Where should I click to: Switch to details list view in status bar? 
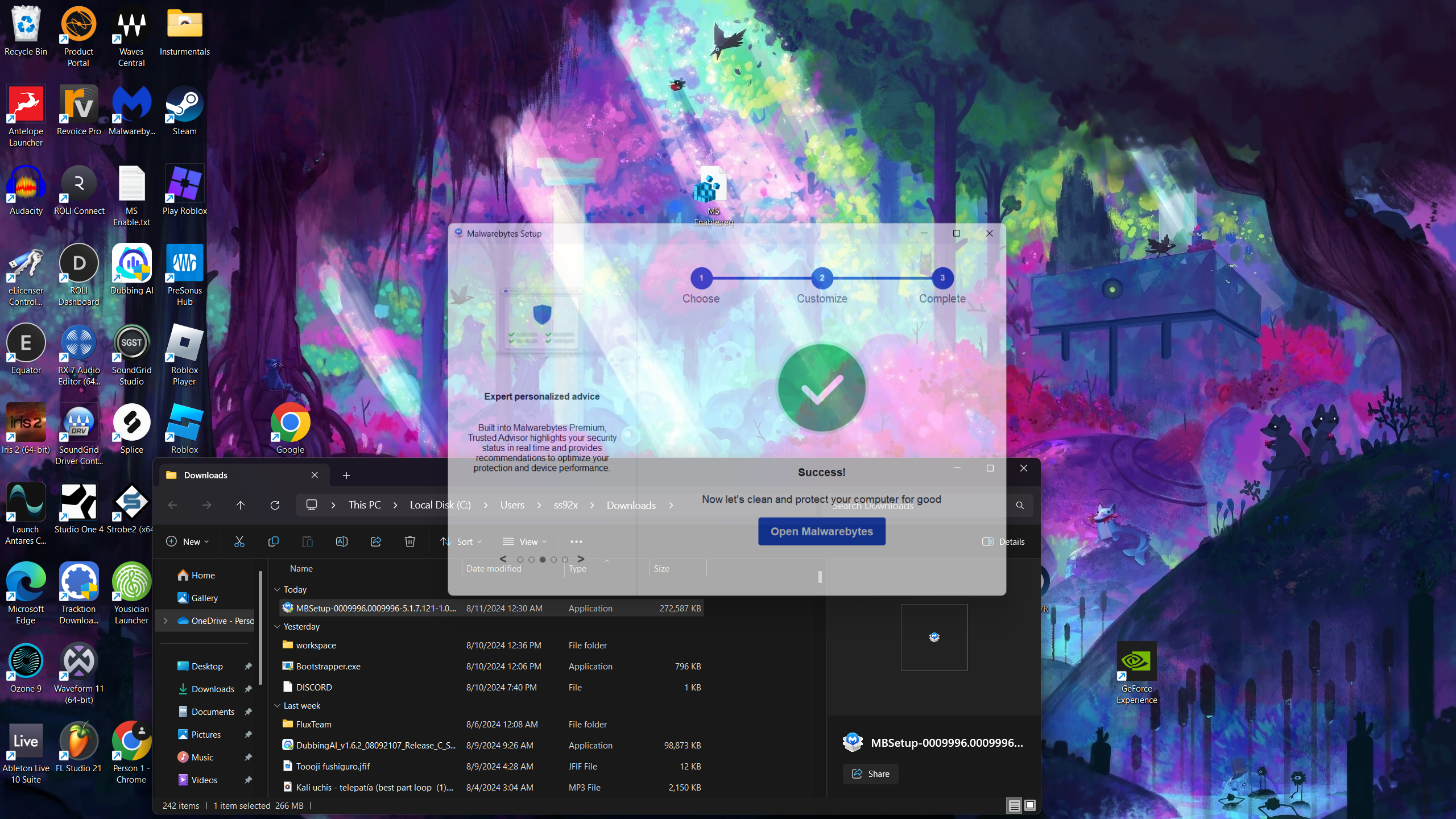[x=1014, y=805]
